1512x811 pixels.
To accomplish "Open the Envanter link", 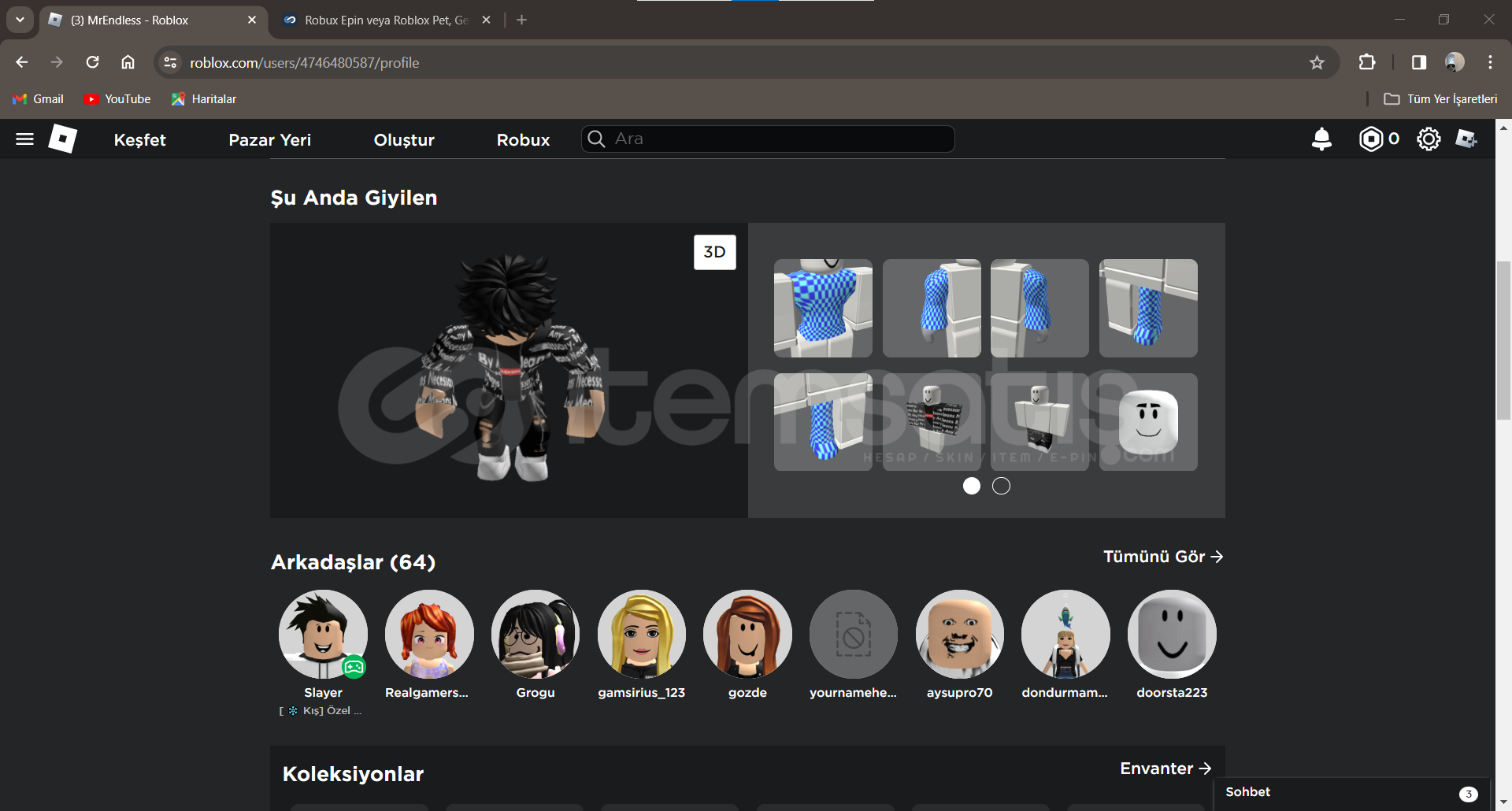I will pyautogui.click(x=1165, y=768).
